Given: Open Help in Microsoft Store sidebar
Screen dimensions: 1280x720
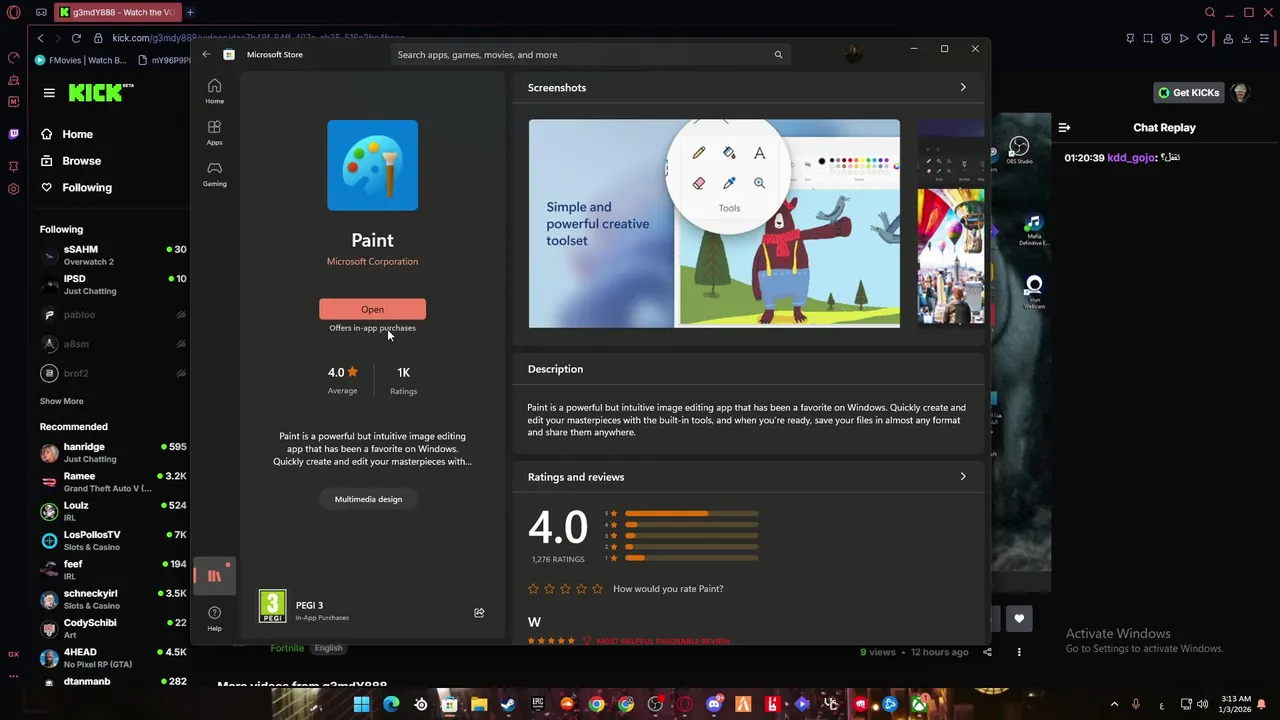Looking at the screenshot, I should [x=214, y=617].
